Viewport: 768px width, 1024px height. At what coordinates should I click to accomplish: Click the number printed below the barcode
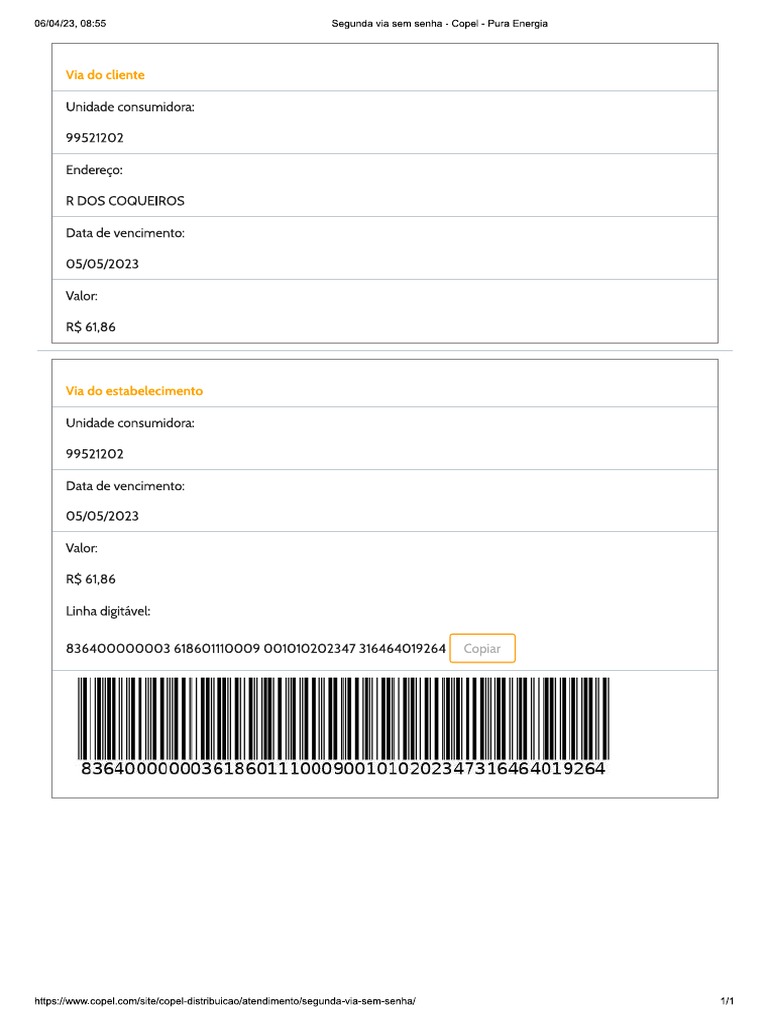tap(343, 770)
